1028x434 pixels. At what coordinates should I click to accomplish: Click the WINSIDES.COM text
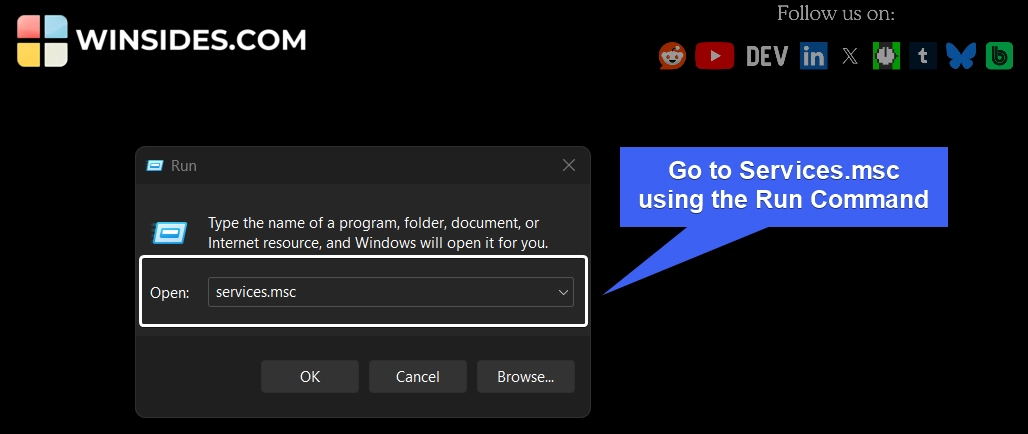point(191,41)
